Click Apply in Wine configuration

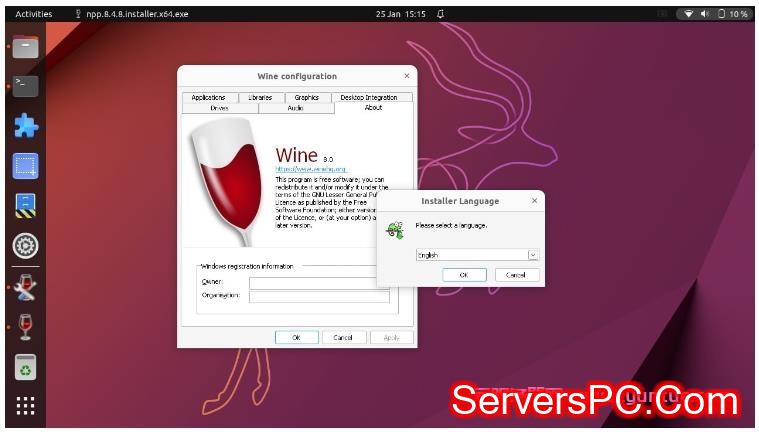(x=392, y=337)
